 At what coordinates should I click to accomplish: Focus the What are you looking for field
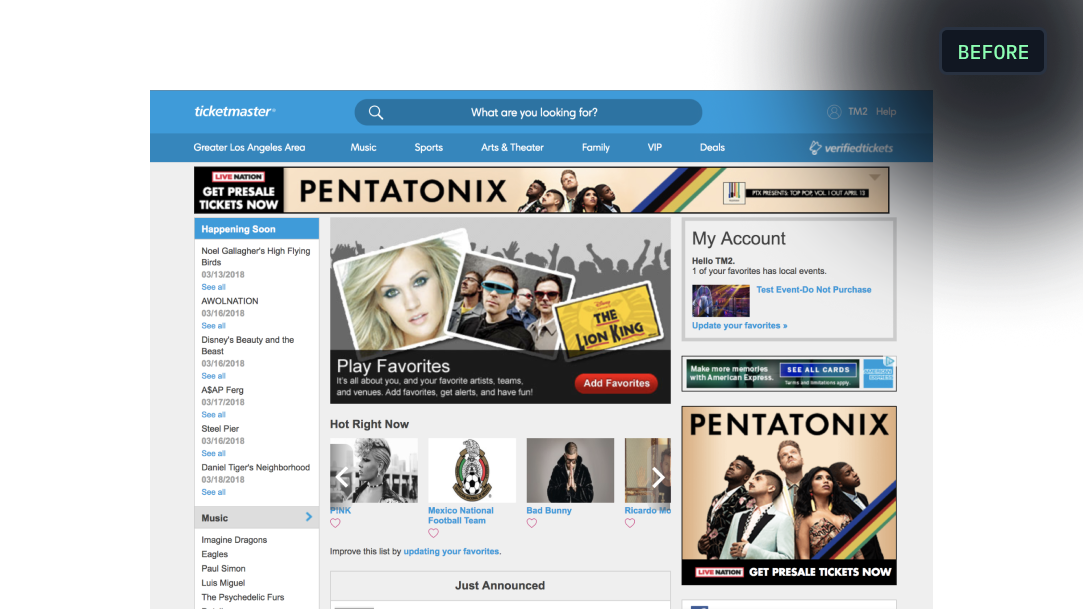point(528,113)
